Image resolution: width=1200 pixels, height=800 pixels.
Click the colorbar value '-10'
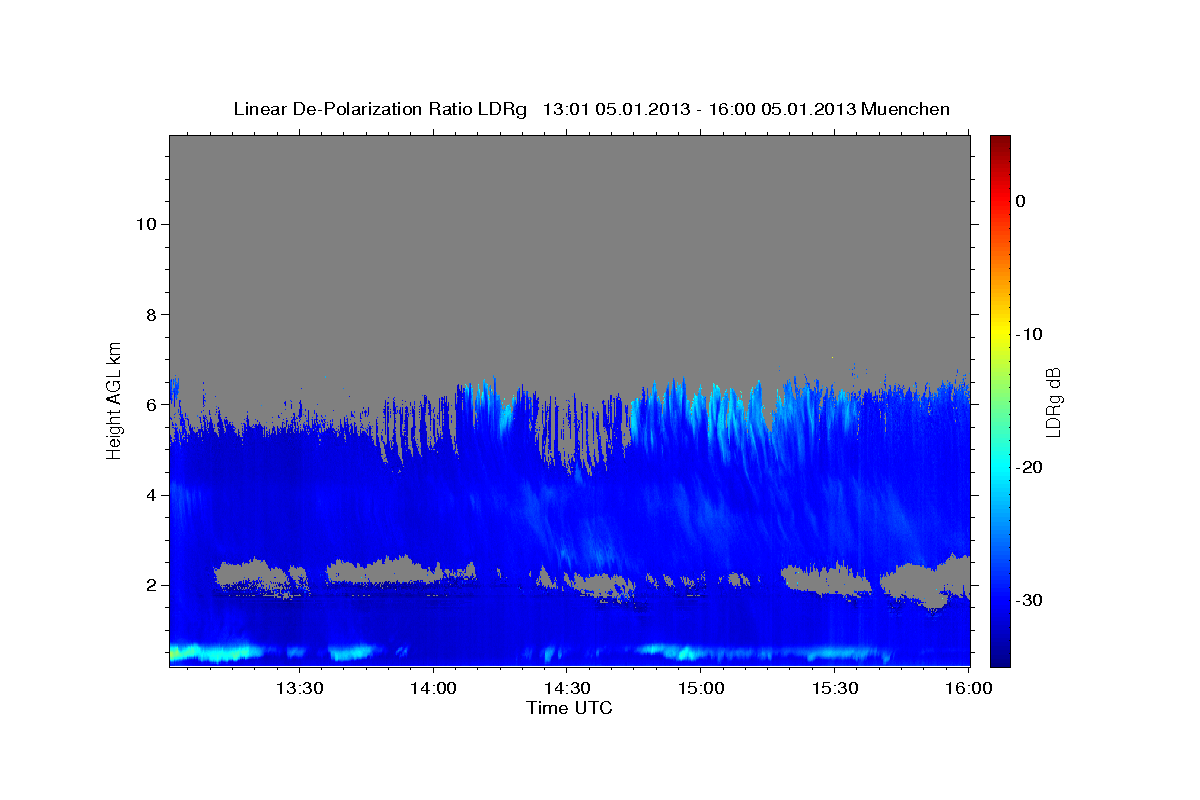(1030, 334)
